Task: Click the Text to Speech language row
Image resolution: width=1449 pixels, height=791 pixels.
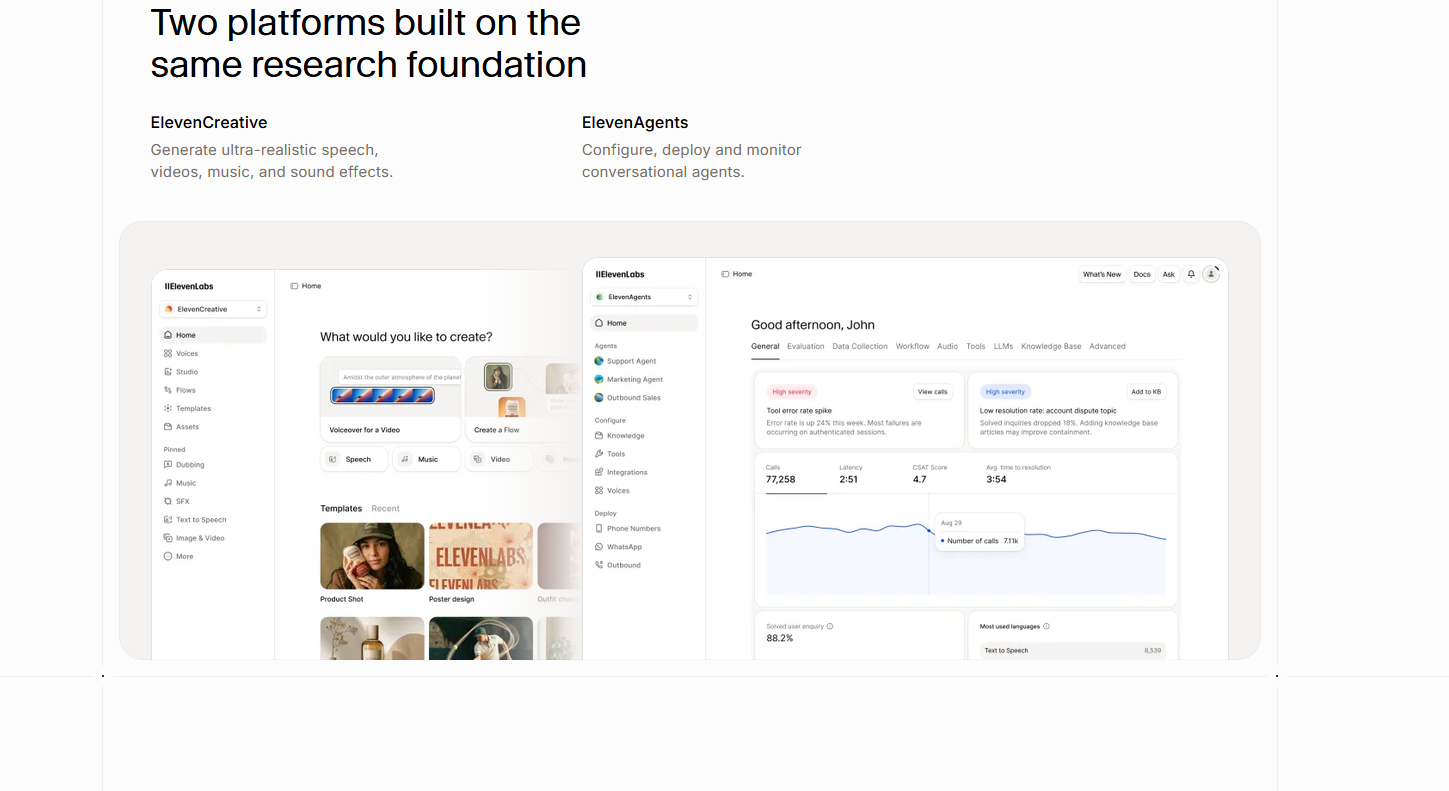Action: [x=1073, y=651]
